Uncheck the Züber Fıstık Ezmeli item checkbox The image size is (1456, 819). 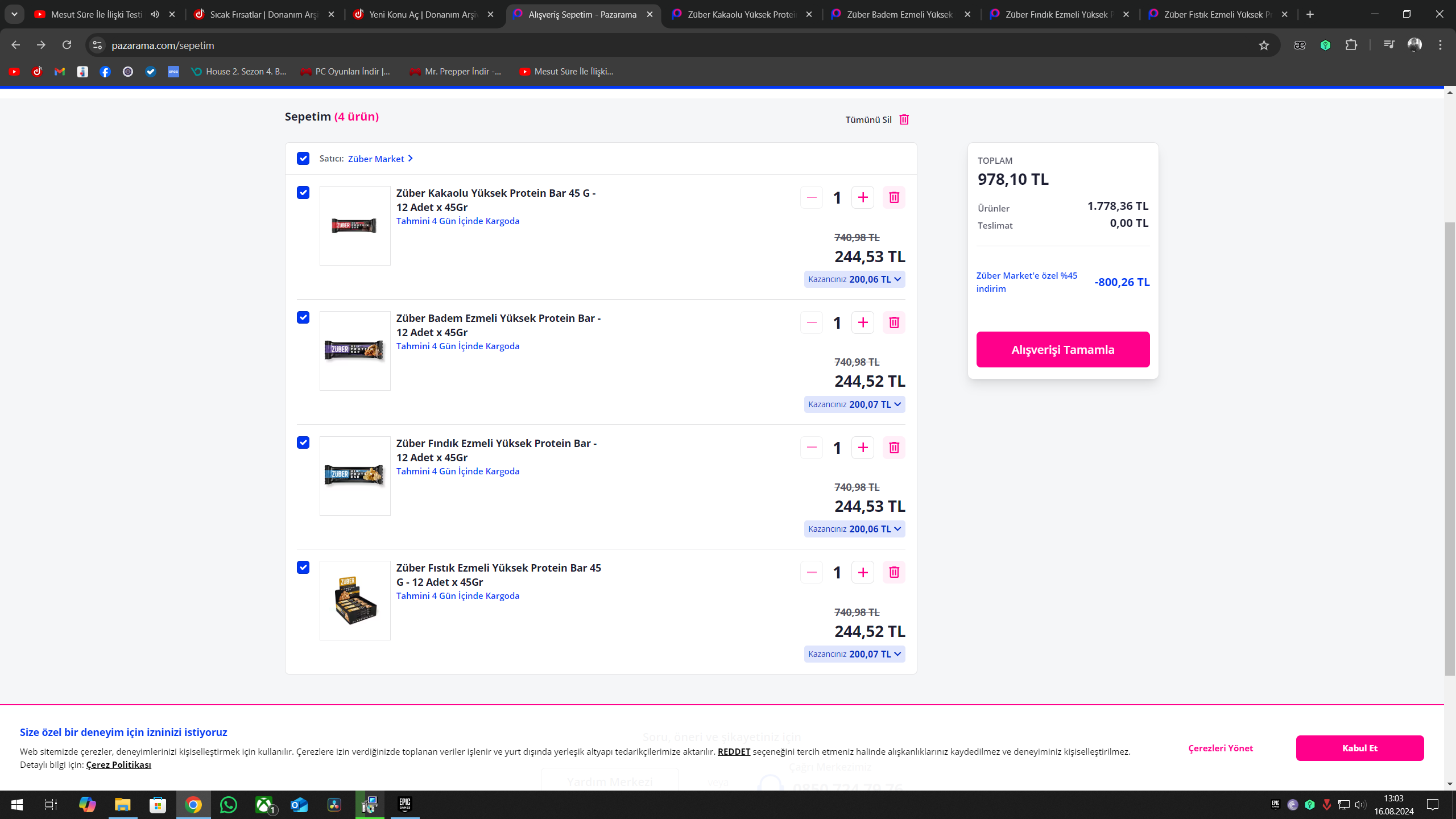(303, 567)
